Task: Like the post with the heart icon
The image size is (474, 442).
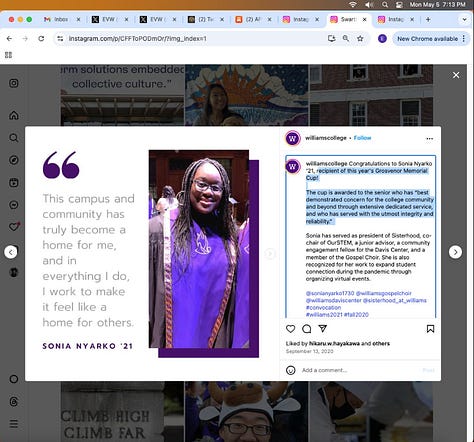Action: tap(291, 329)
